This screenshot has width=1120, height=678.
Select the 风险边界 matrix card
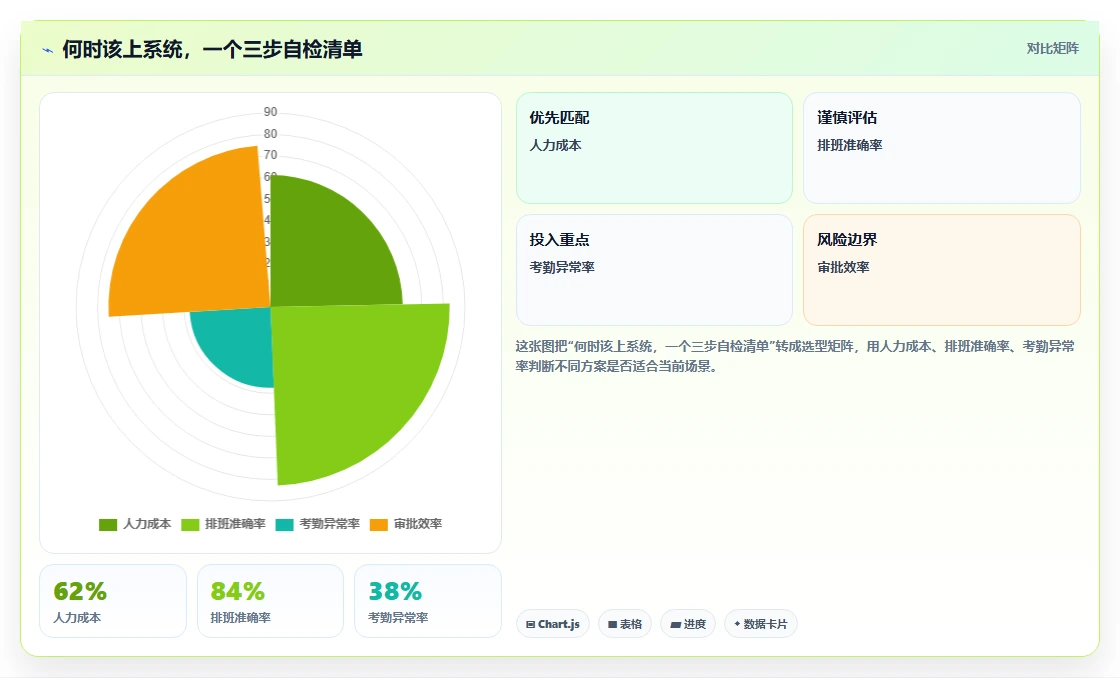point(941,270)
